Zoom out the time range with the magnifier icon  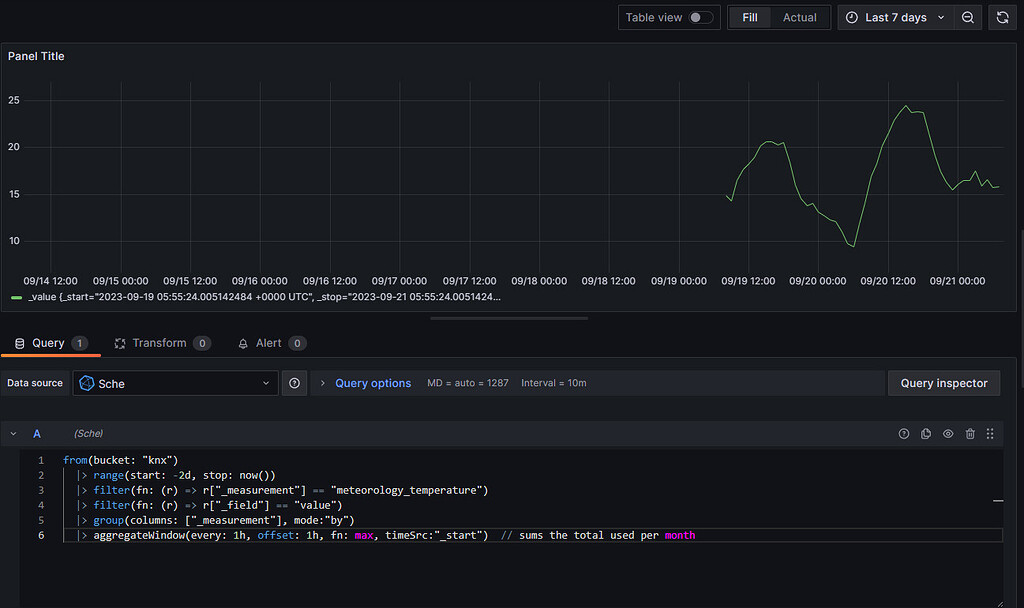pos(966,17)
